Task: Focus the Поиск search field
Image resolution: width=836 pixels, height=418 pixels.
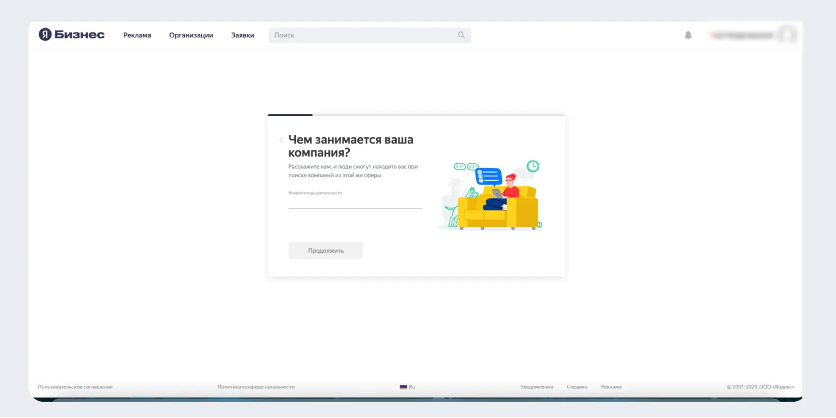Action: 360,35
